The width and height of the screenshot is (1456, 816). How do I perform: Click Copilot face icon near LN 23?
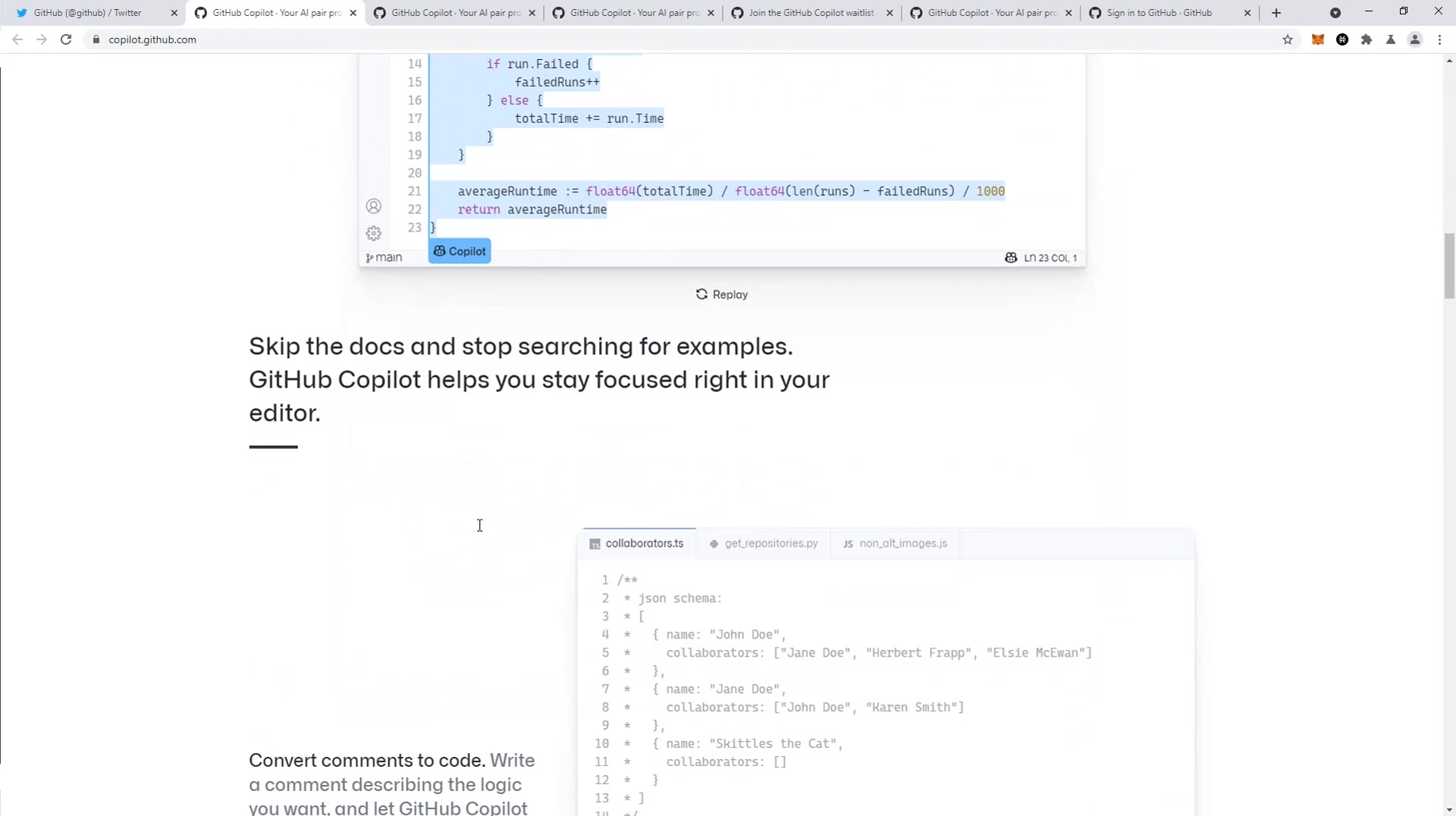1011,258
